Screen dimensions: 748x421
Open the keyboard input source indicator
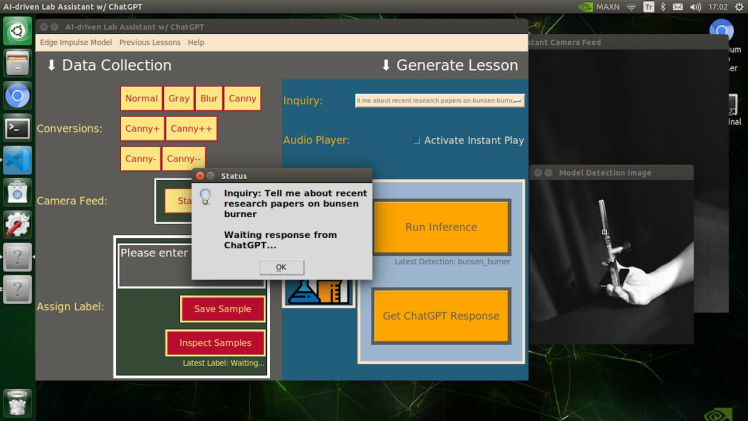(x=648, y=7)
